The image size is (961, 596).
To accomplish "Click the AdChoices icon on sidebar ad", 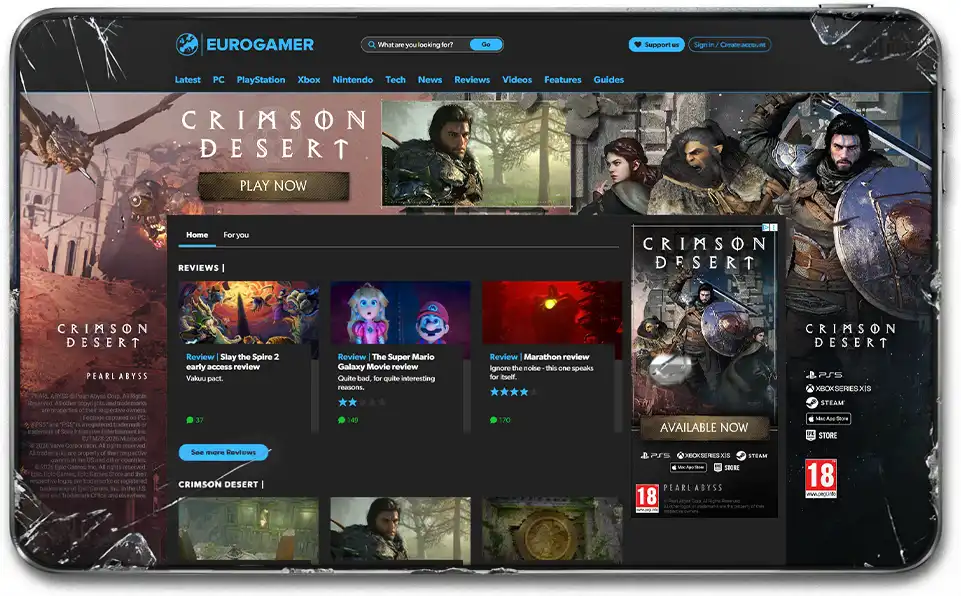I will coord(765,227).
